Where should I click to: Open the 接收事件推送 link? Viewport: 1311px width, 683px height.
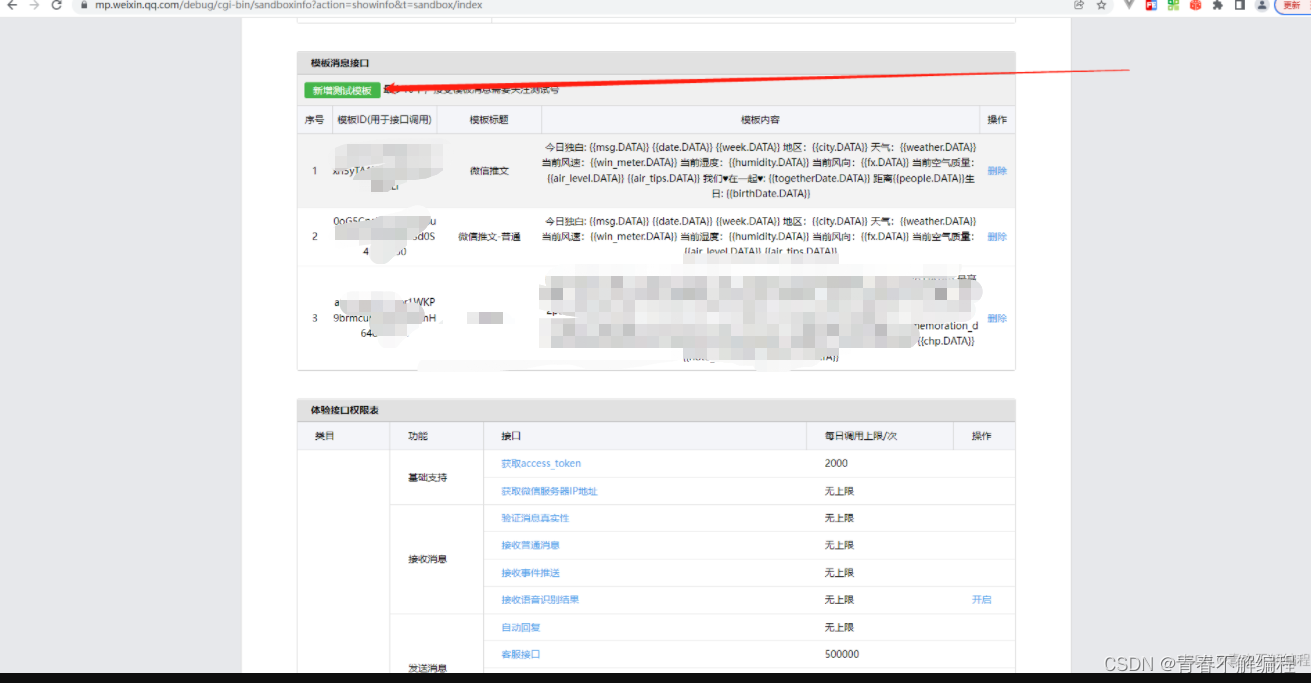tap(530, 573)
